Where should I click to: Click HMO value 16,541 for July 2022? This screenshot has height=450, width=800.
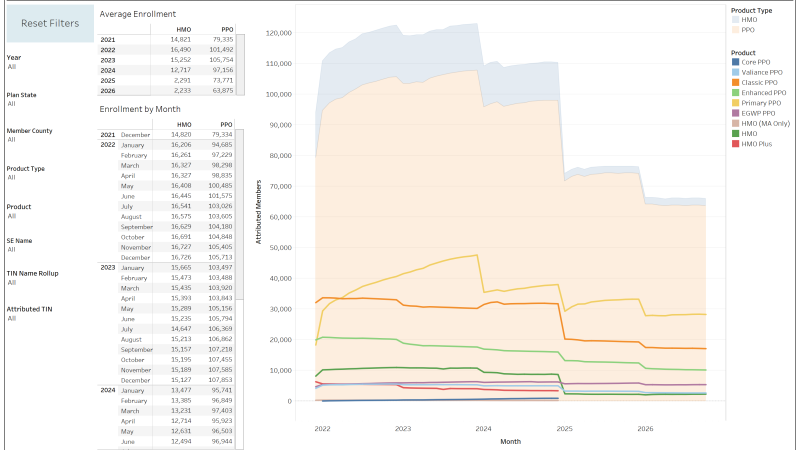tap(181, 206)
